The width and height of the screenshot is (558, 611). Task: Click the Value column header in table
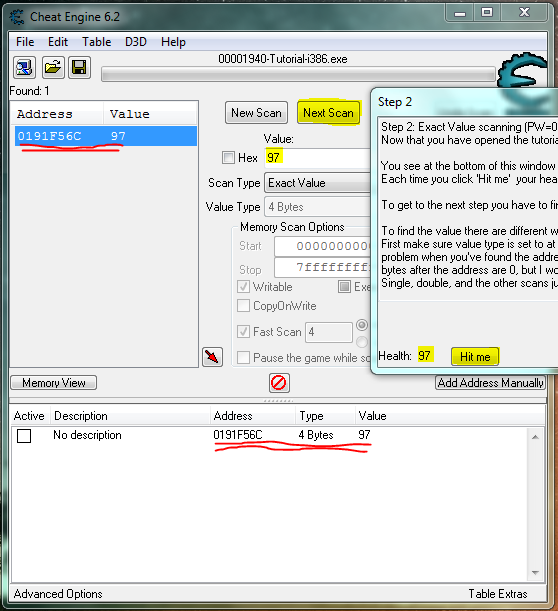pos(450,416)
